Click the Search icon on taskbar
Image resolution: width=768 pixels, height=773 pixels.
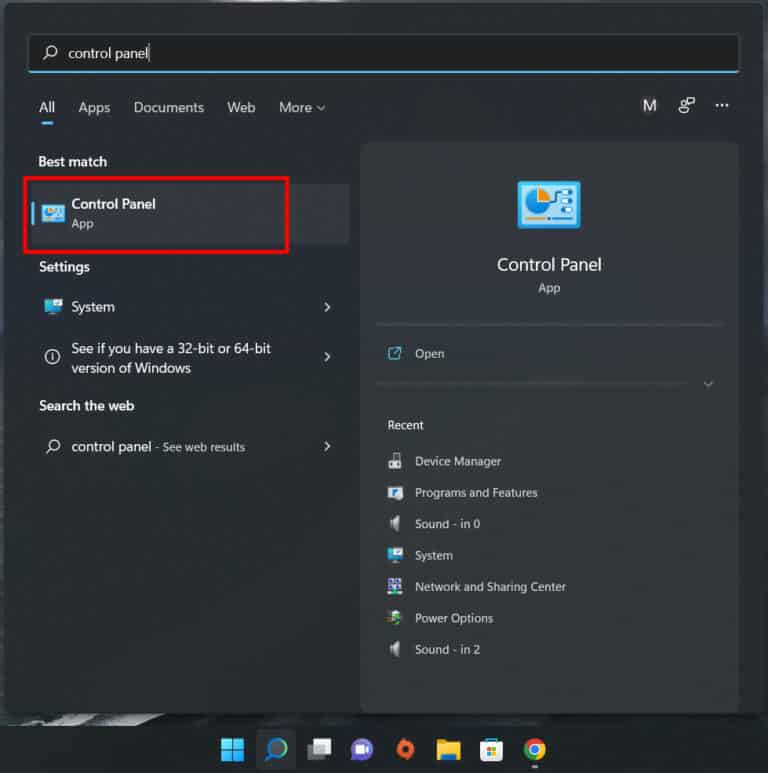[276, 749]
